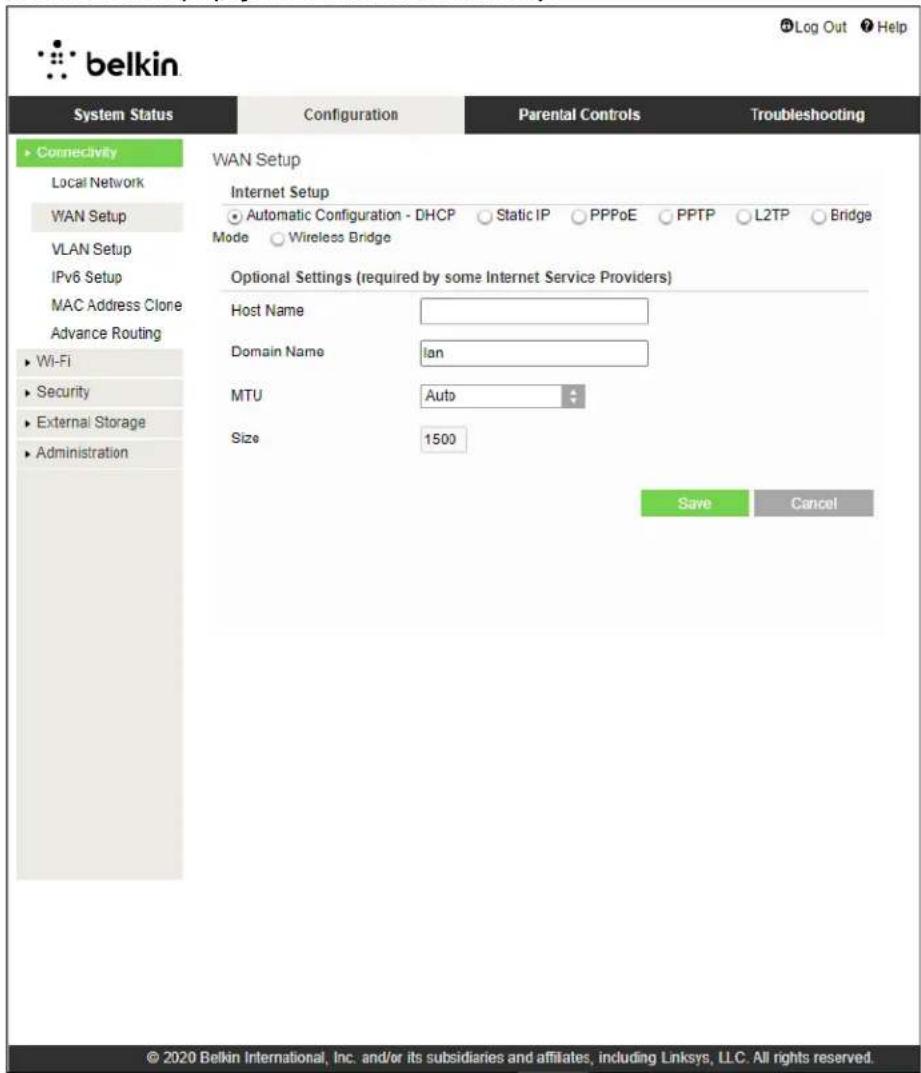This screenshot has height=1073, width=921.
Task: Click the Log Out icon
Action: click(x=786, y=26)
